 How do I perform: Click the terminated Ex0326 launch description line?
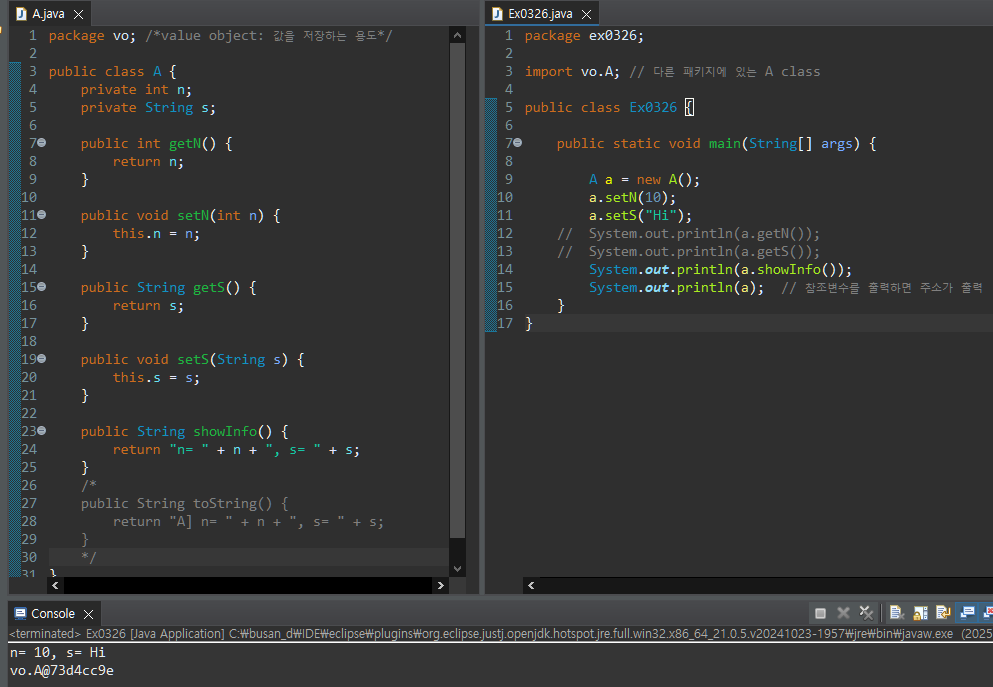500,633
